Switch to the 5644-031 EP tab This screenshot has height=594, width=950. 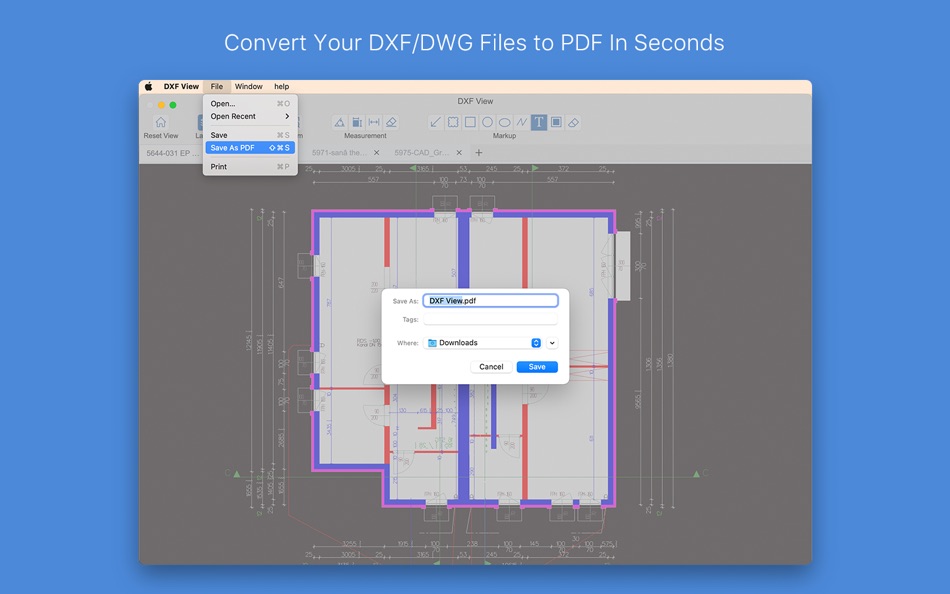tap(171, 153)
